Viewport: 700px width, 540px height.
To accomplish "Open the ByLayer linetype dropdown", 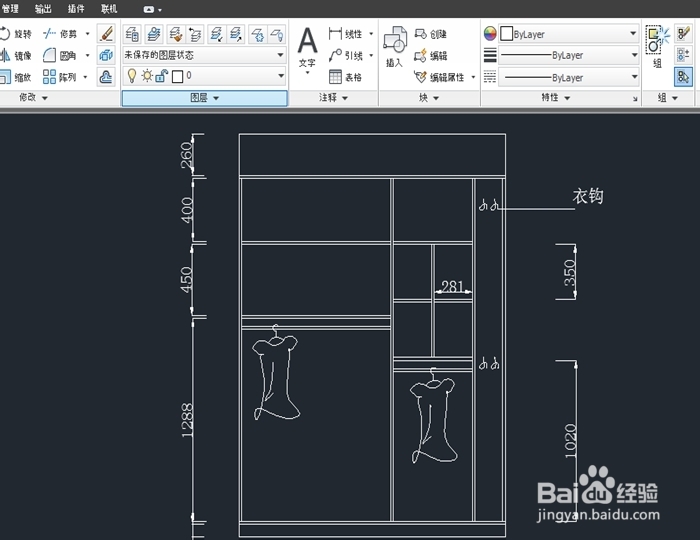I will click(x=569, y=77).
